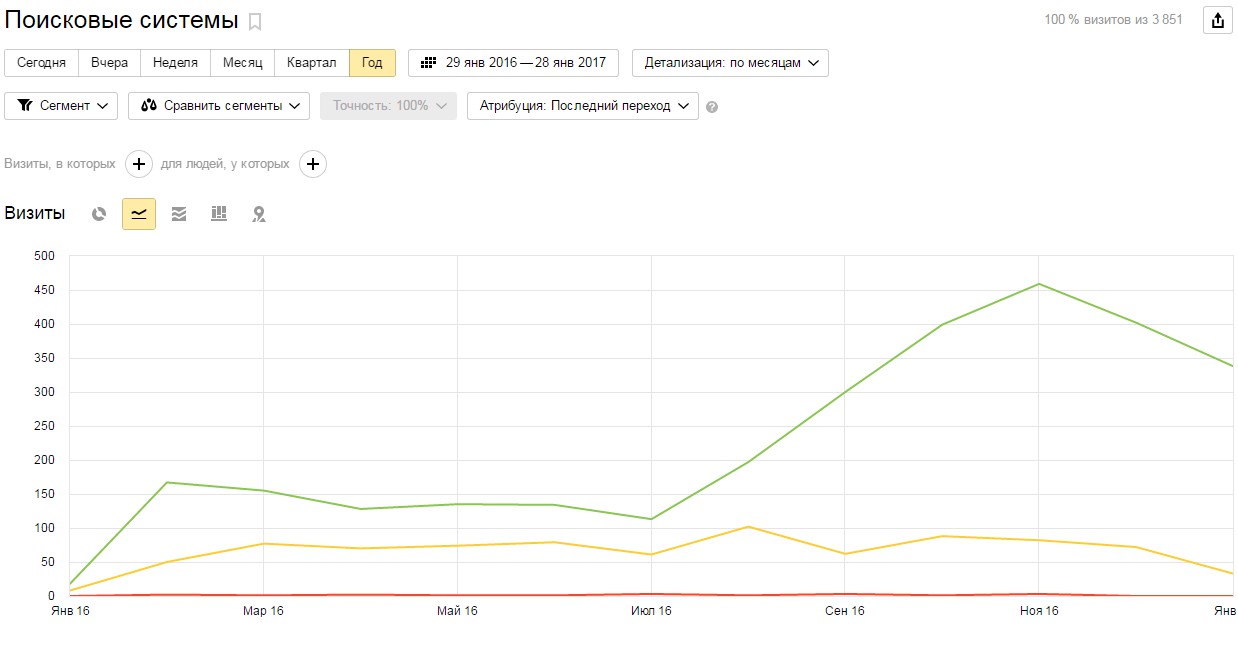
Task: Open the attribution help question mark
Action: (712, 107)
